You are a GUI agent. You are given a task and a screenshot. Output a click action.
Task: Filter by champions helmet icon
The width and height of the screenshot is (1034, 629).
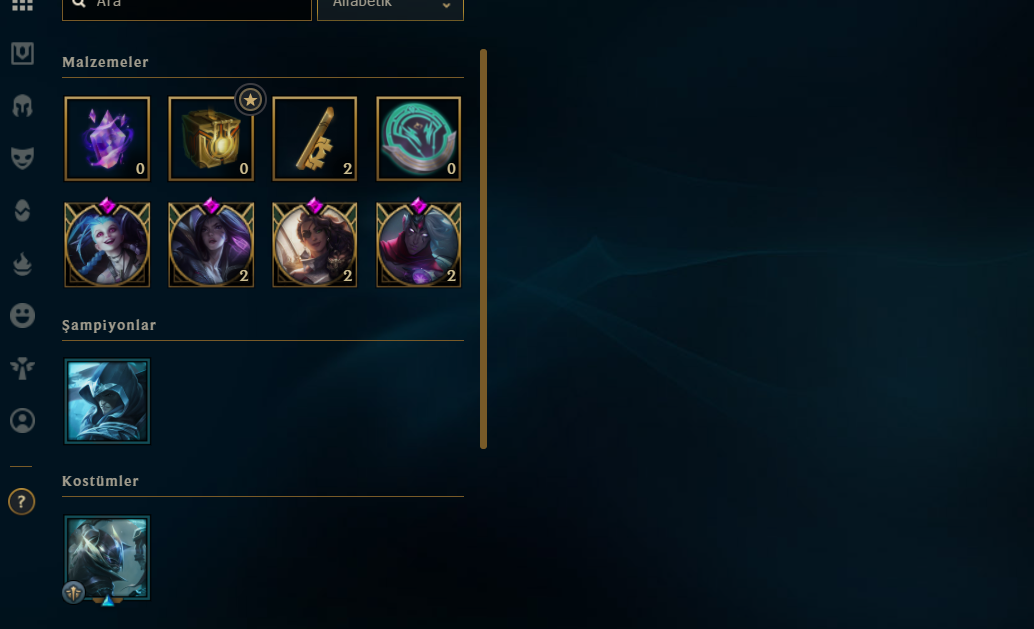click(x=22, y=106)
